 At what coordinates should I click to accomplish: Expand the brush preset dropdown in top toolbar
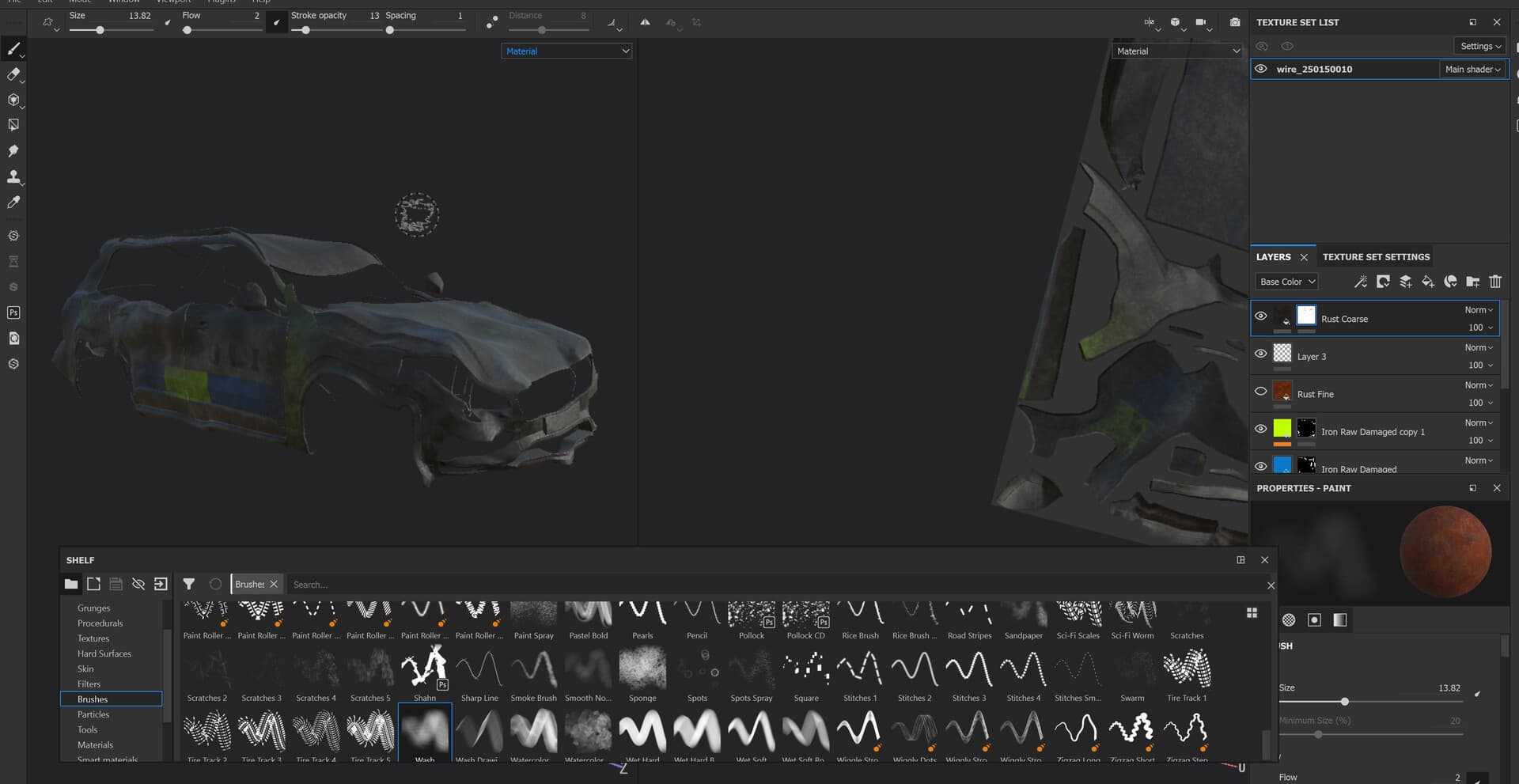pyautogui.click(x=51, y=24)
